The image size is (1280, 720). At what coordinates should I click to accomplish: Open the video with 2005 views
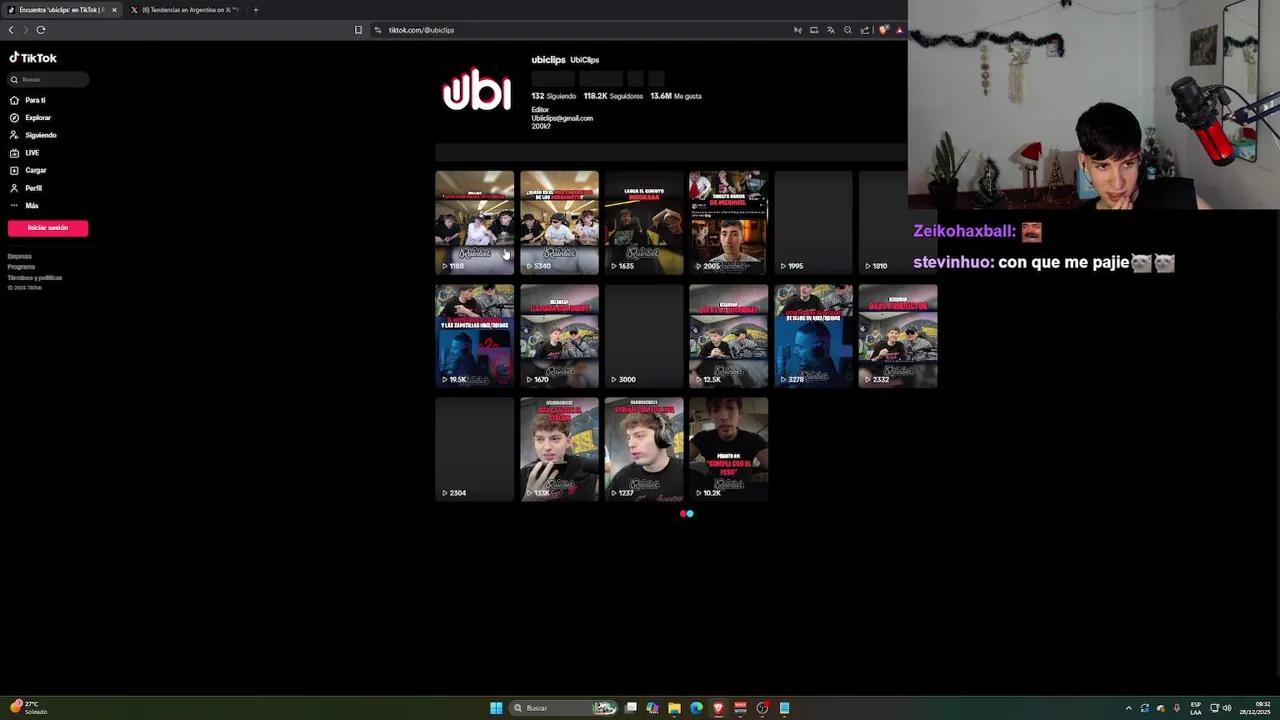tap(728, 222)
